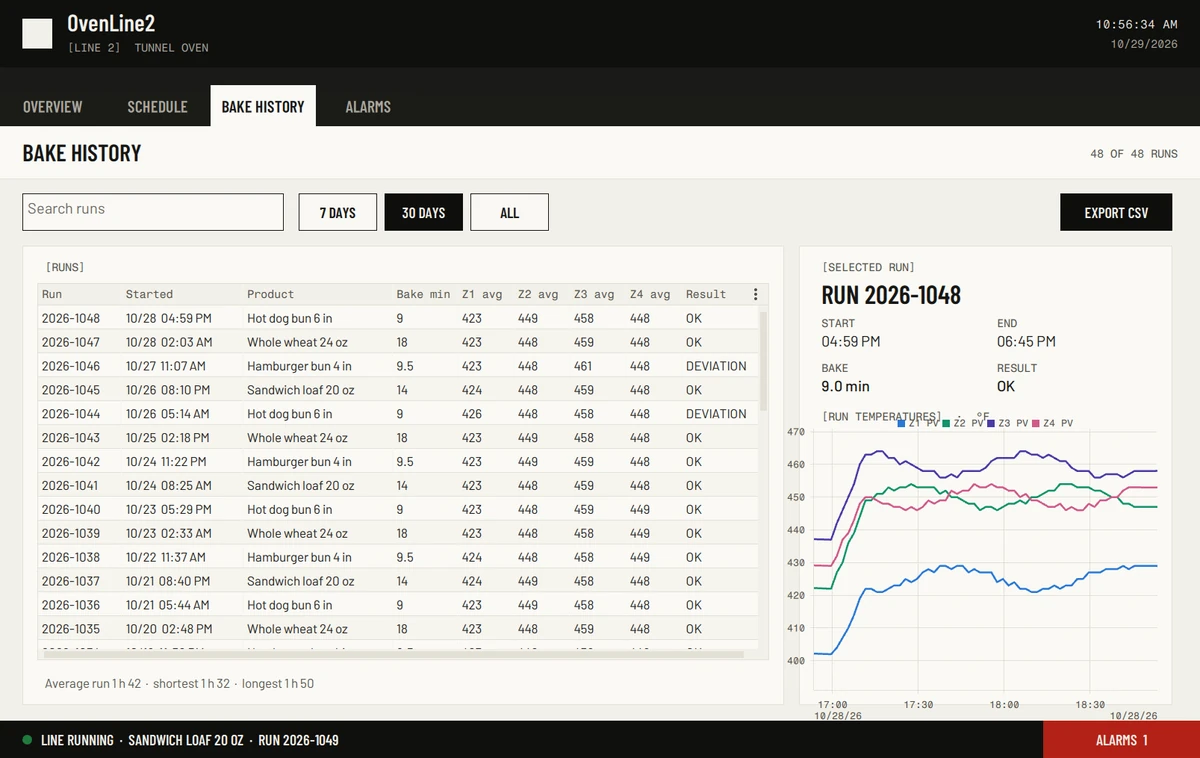The height and width of the screenshot is (758, 1200).
Task: Click the selected run END time 06:45 PM
Action: coord(1026,342)
